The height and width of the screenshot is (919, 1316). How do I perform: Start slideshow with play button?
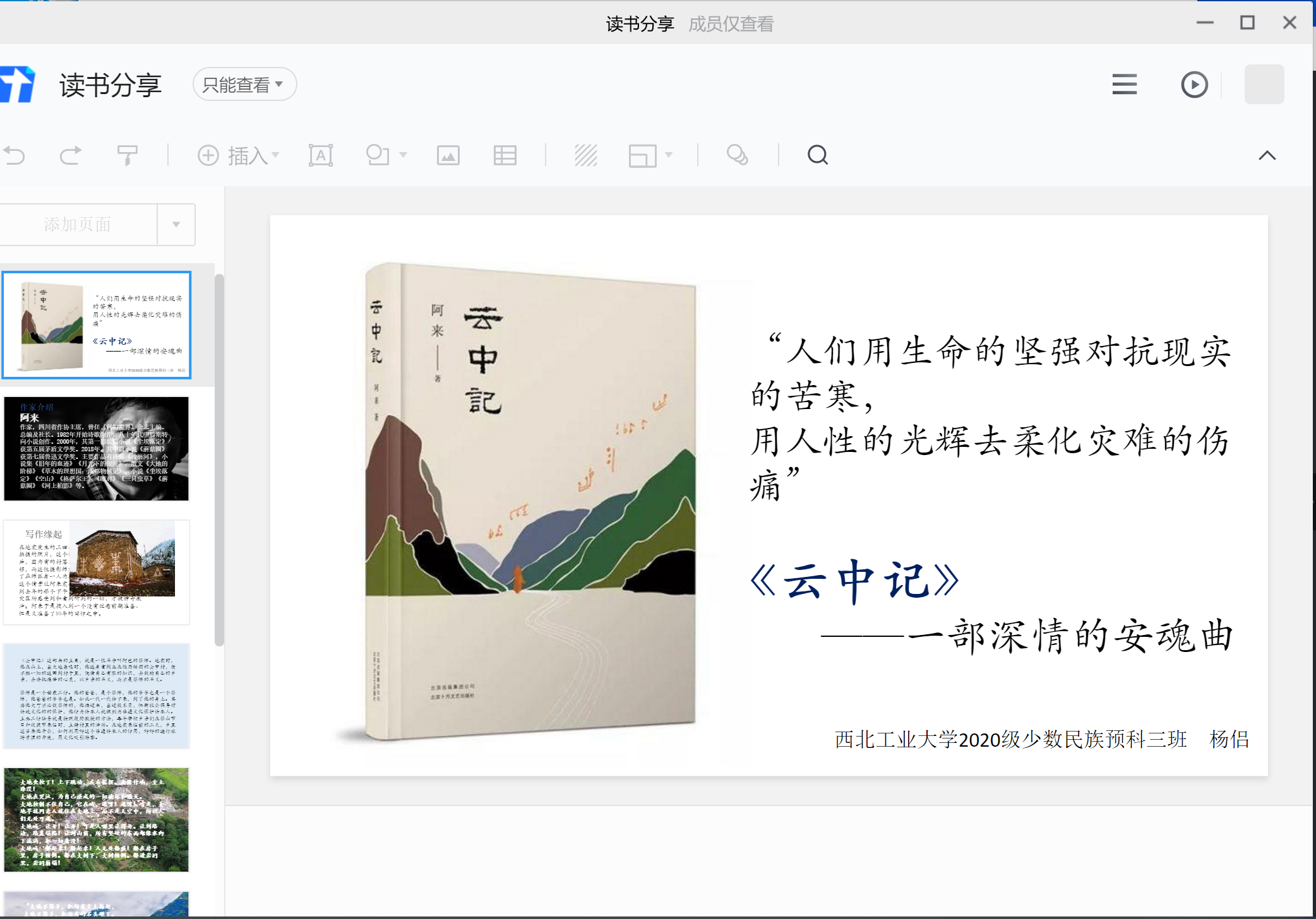coord(1193,85)
